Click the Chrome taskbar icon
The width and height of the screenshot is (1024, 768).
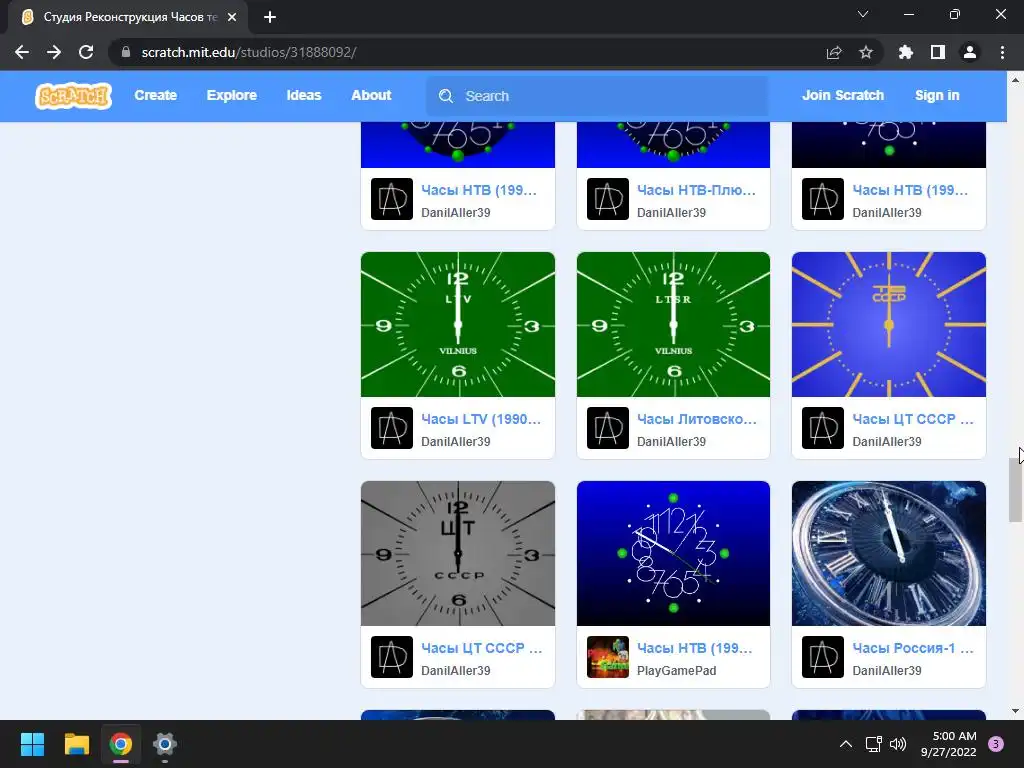coord(120,744)
